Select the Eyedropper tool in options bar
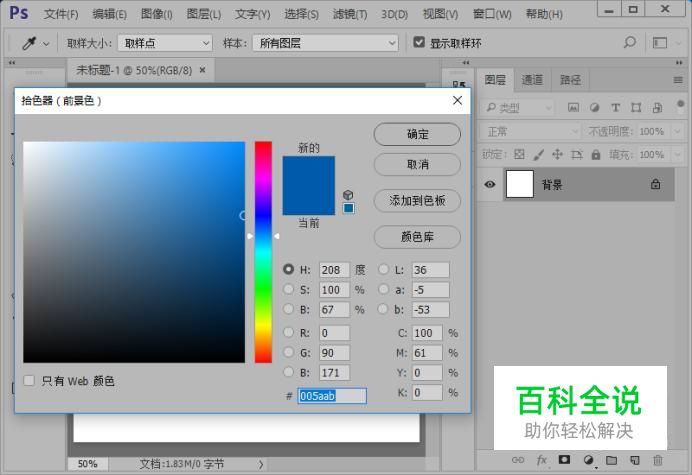This screenshot has height=475, width=692. [x=29, y=43]
